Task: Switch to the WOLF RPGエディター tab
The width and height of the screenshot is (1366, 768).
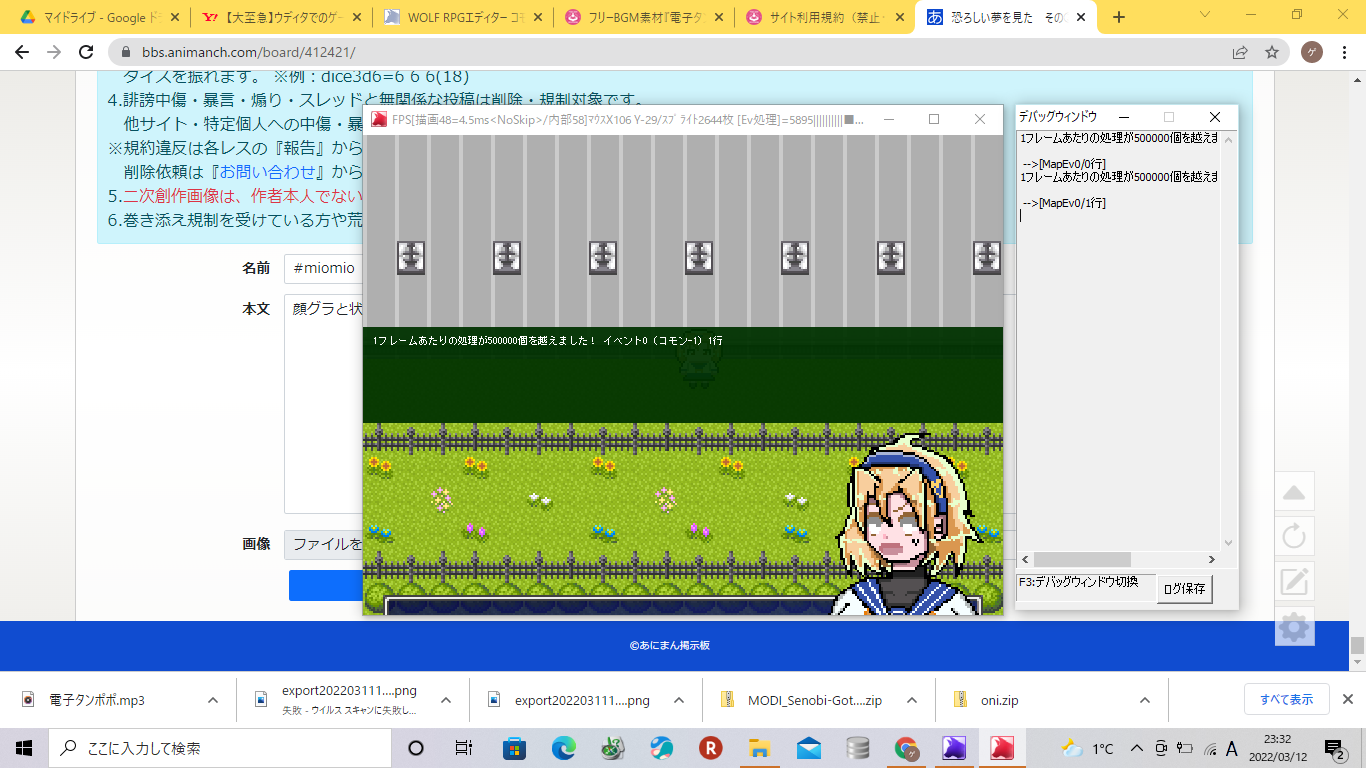Action: 462,17
